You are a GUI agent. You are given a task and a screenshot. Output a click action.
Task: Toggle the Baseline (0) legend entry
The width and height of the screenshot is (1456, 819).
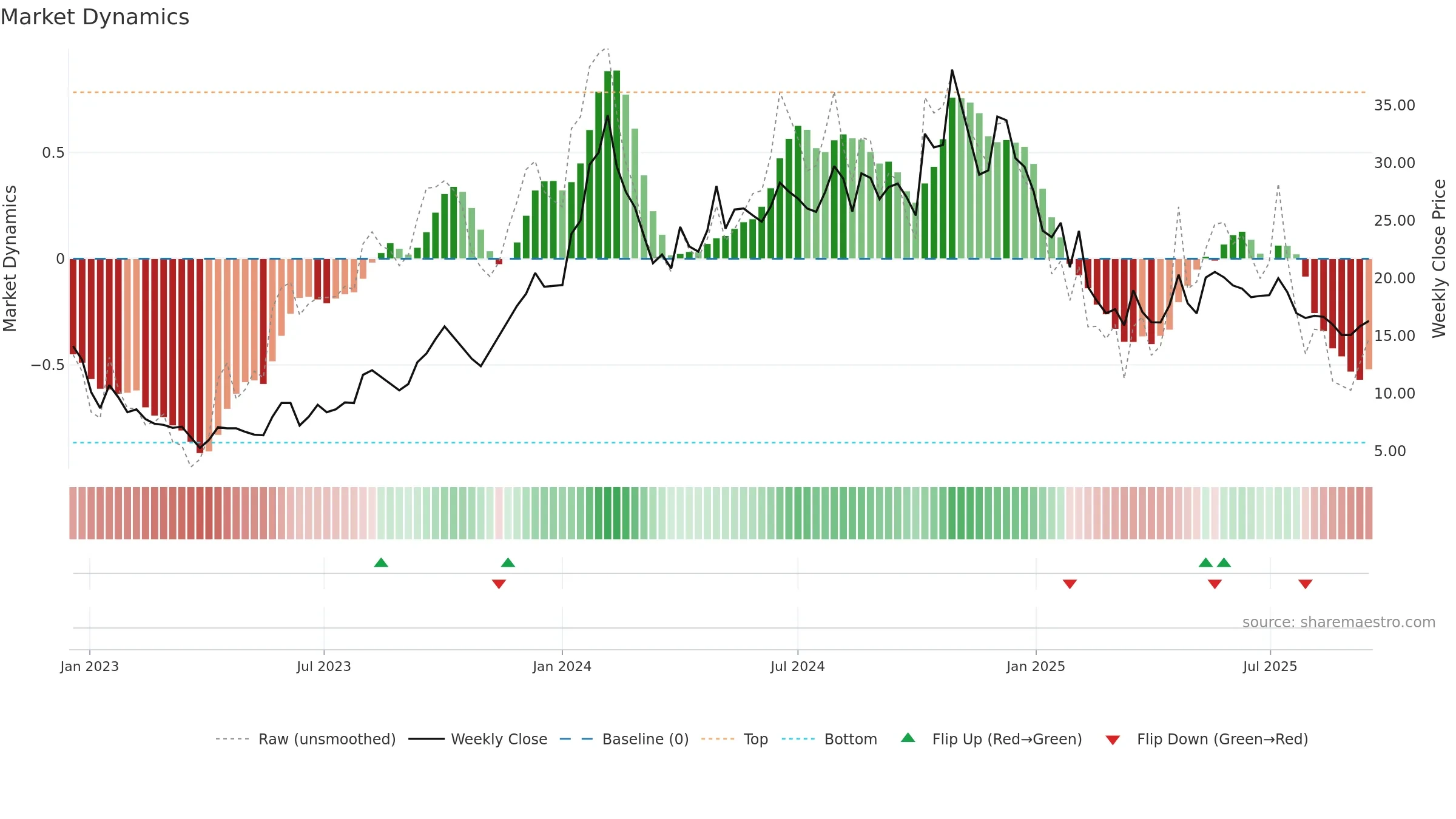pyautogui.click(x=624, y=739)
